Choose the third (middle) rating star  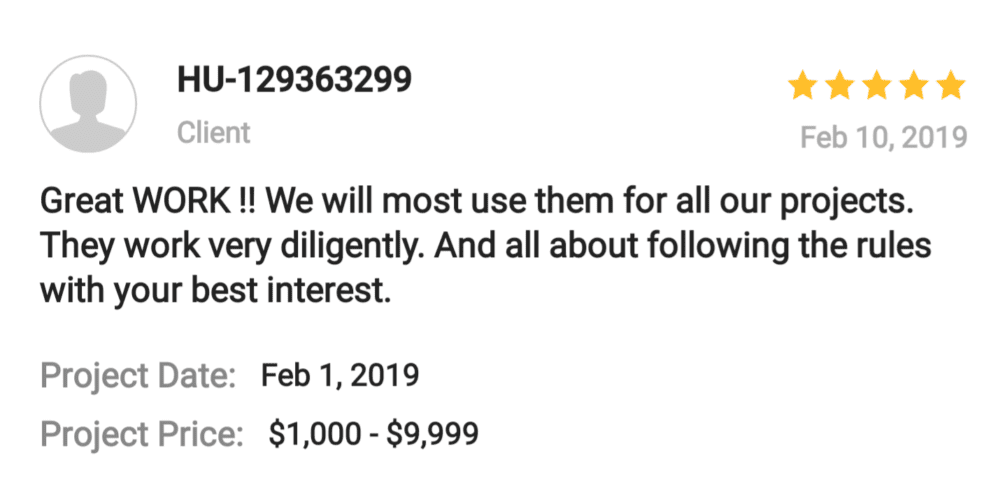[x=877, y=86]
